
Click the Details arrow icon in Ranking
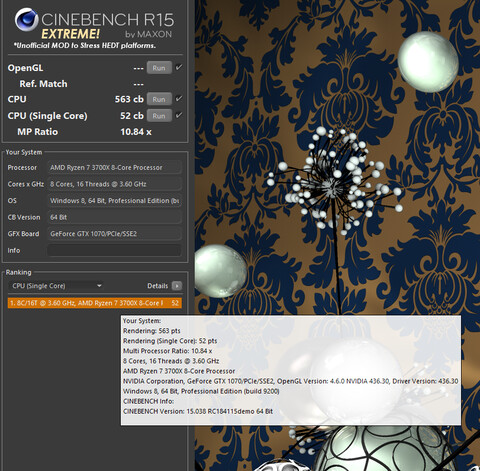coord(177,286)
